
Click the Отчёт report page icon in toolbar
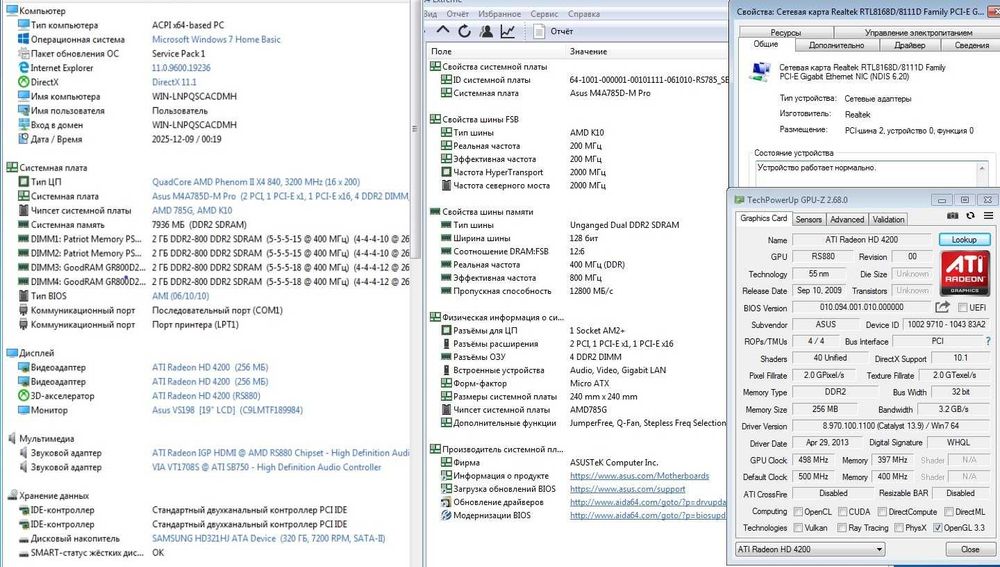pos(540,31)
